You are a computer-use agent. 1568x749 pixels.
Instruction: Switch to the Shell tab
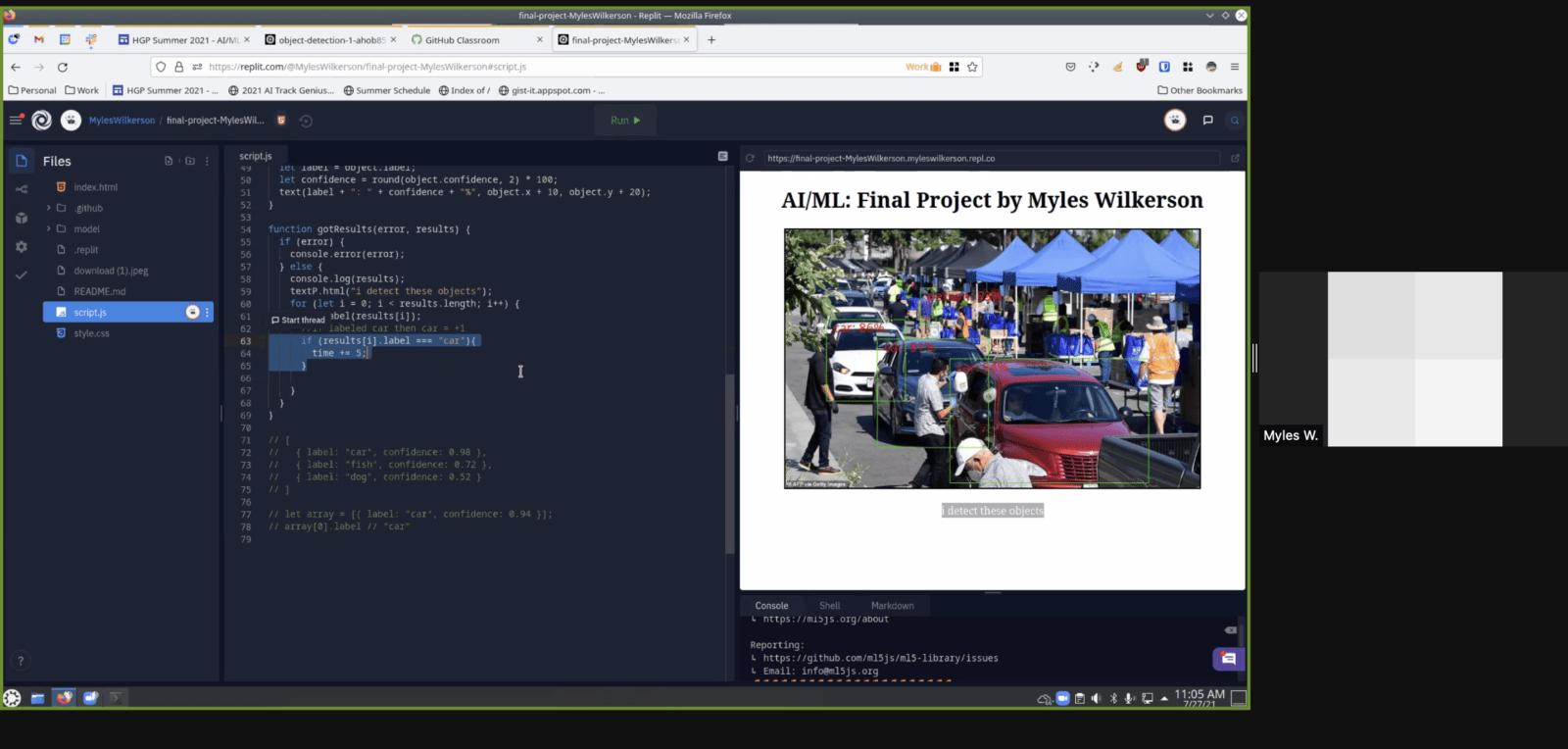point(829,606)
